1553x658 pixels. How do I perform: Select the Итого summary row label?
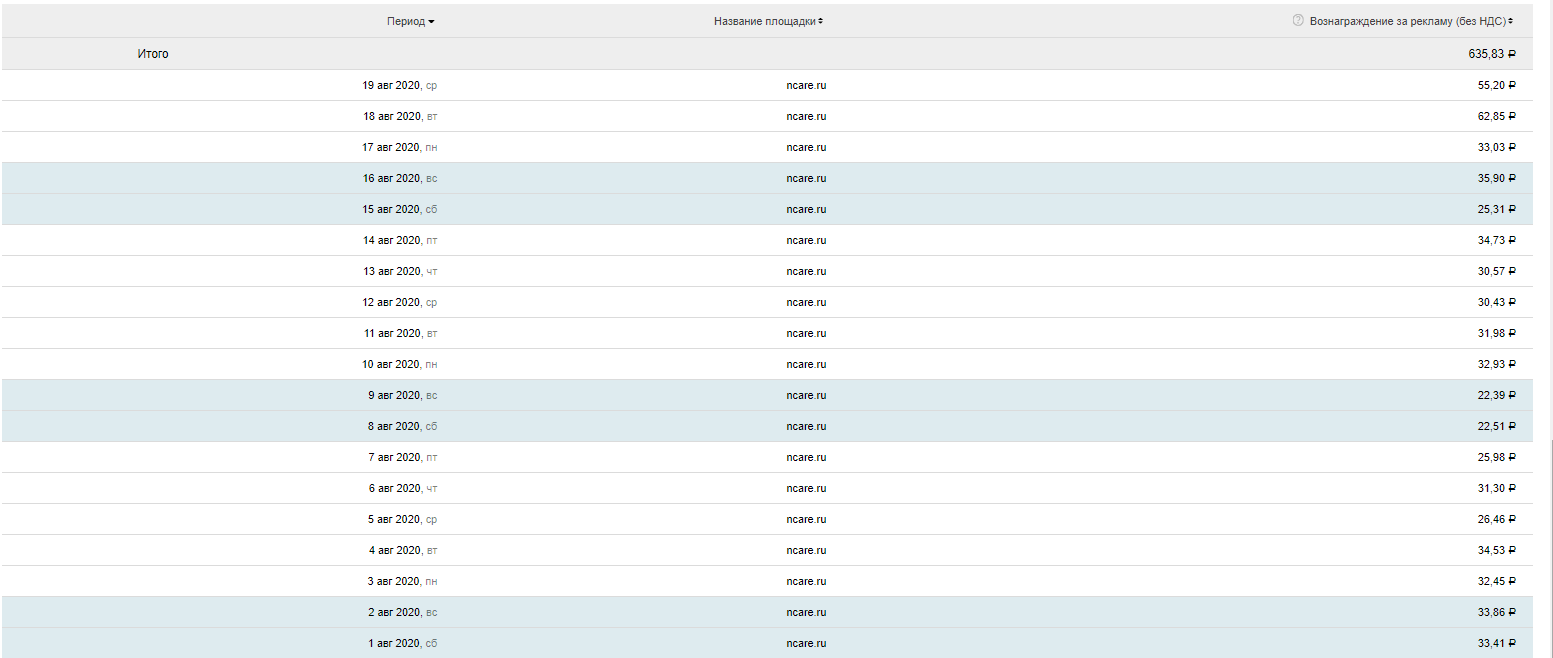(x=153, y=54)
